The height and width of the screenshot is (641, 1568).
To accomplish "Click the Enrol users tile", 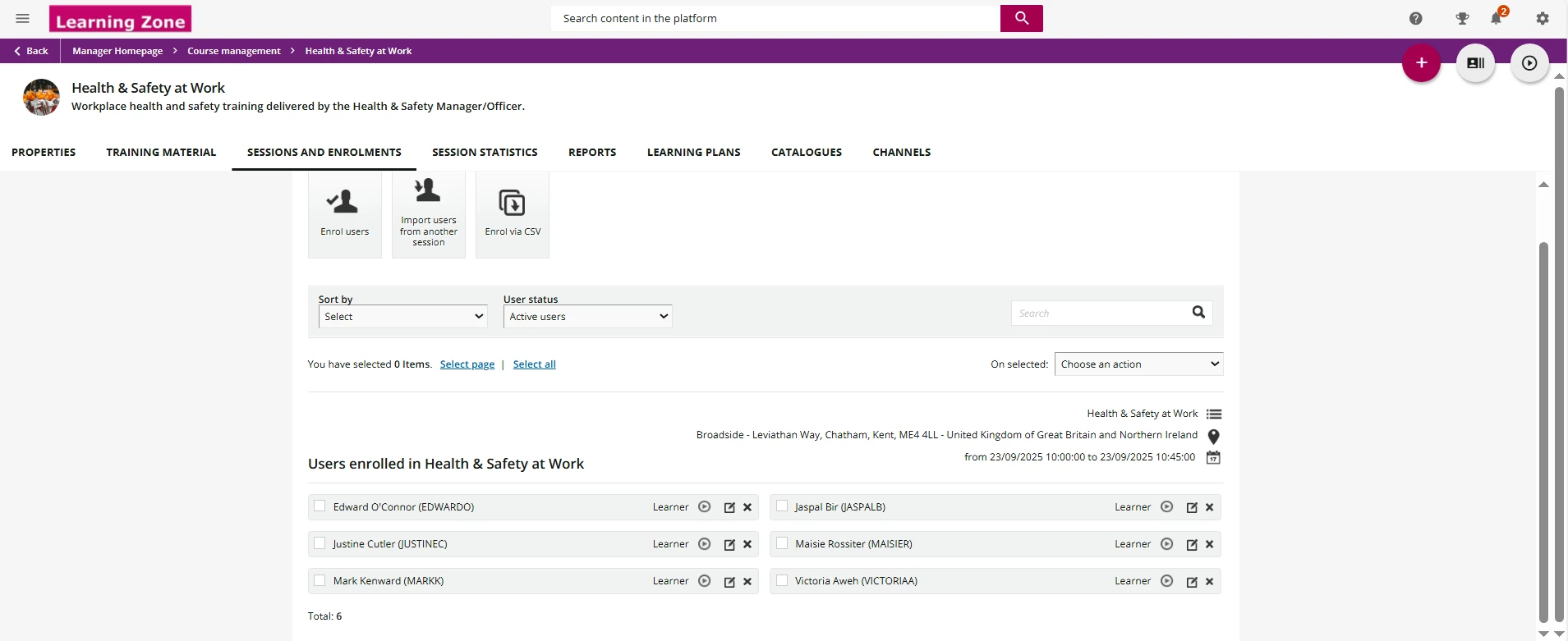I will coord(345,214).
